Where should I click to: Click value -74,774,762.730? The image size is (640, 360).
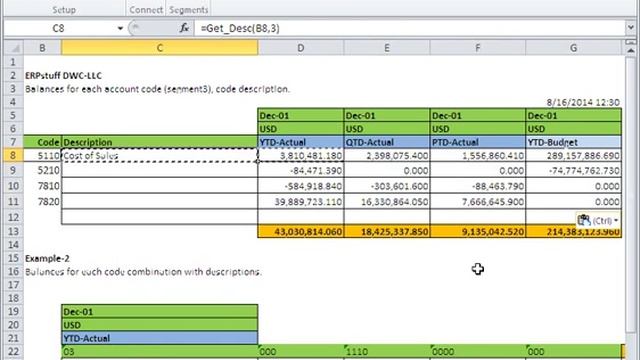coord(573,170)
